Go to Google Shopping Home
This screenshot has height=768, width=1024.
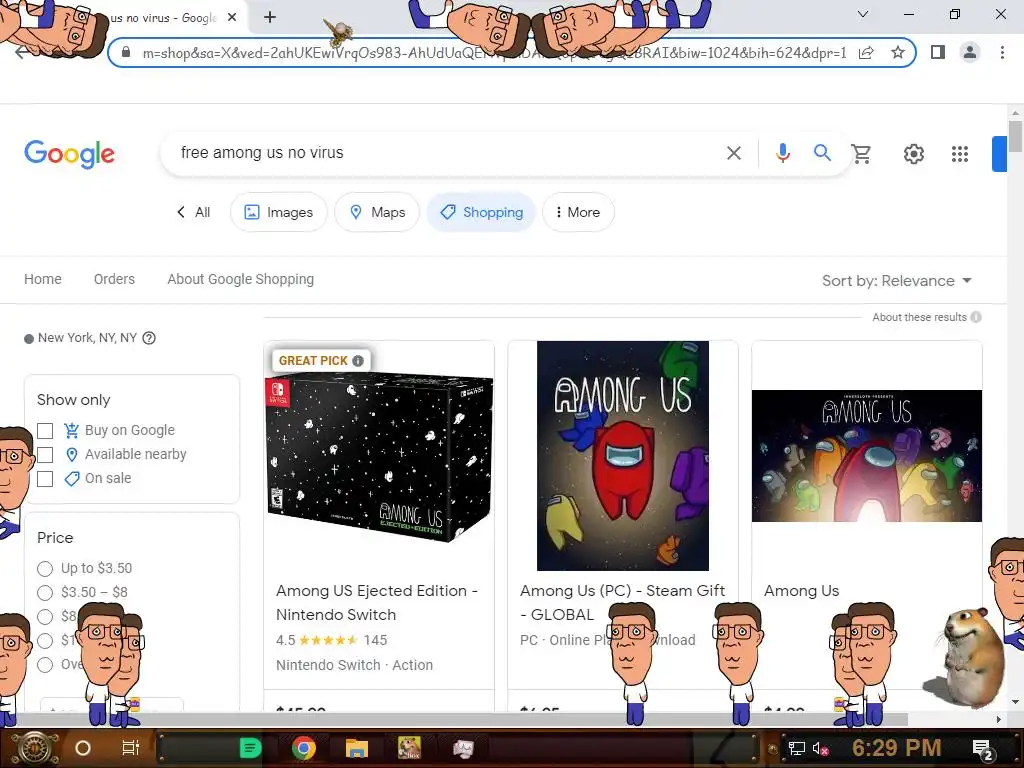43,279
